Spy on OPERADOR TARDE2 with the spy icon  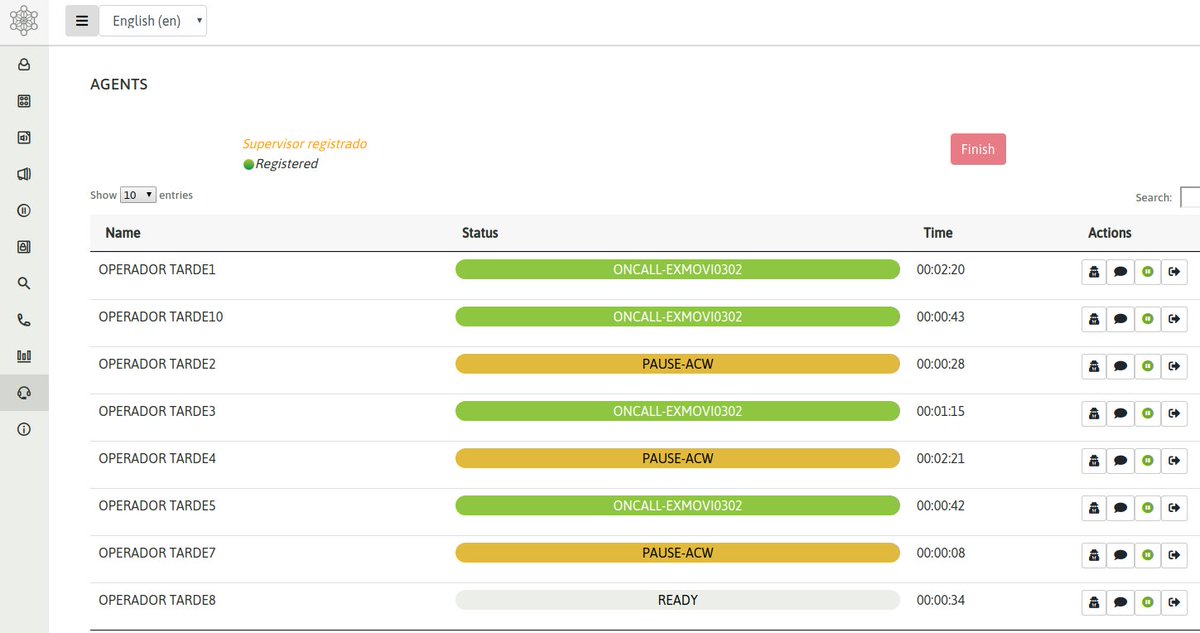tap(1094, 366)
